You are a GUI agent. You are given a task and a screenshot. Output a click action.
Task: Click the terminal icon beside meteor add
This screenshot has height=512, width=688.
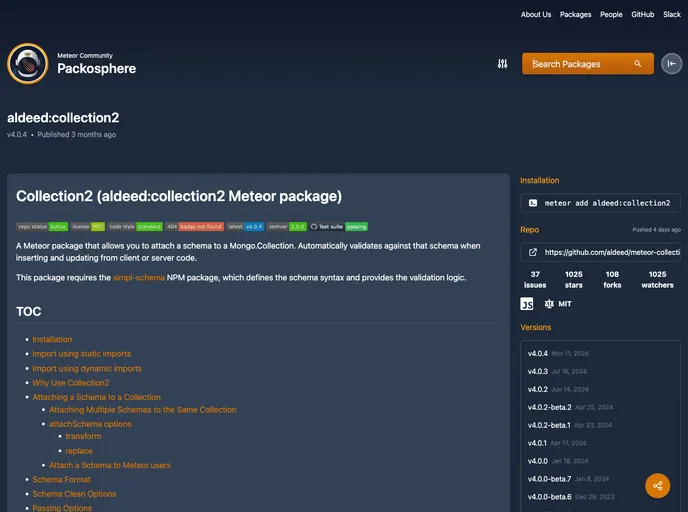(533, 203)
